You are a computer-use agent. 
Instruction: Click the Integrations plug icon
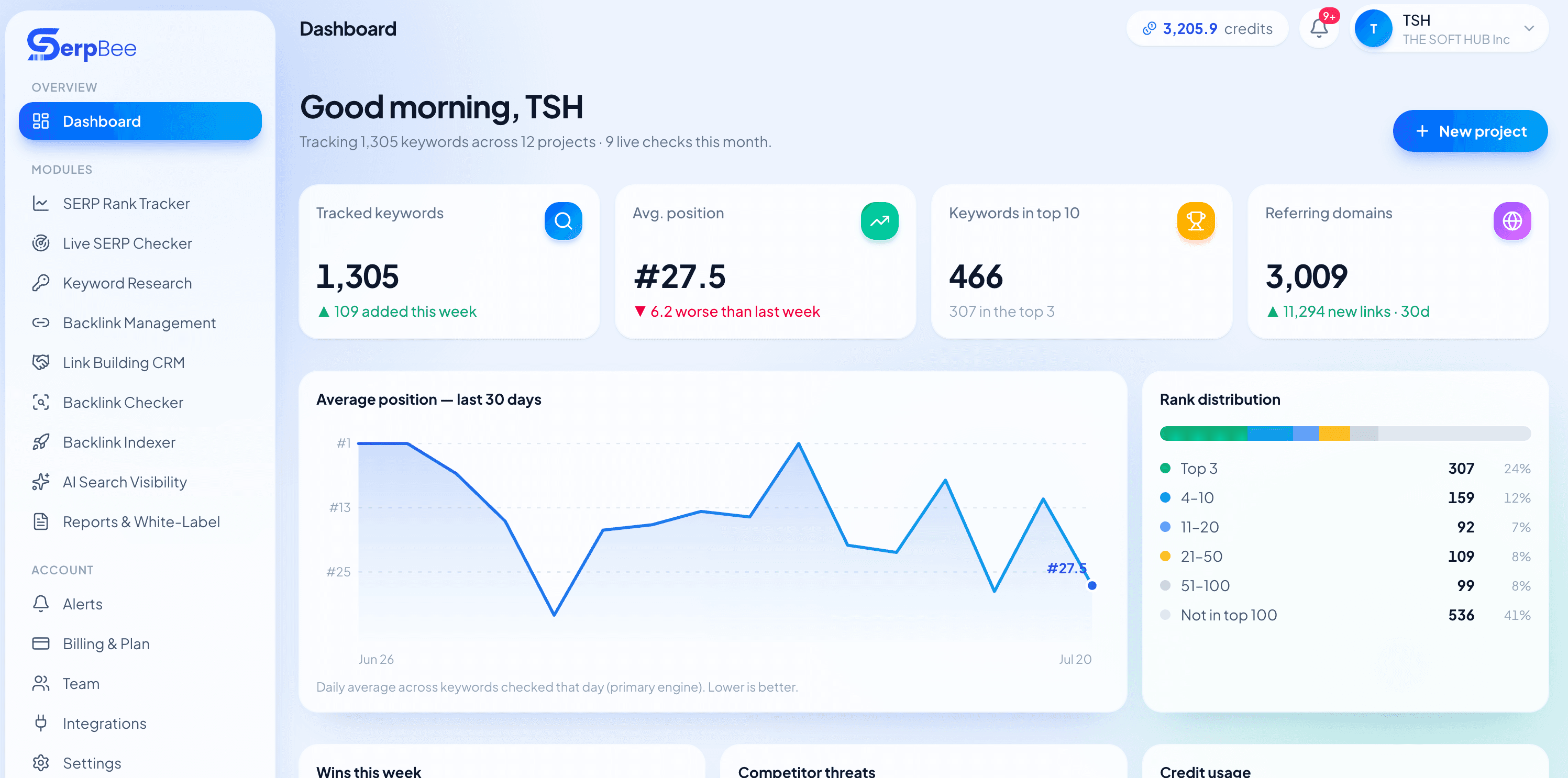[x=41, y=723]
